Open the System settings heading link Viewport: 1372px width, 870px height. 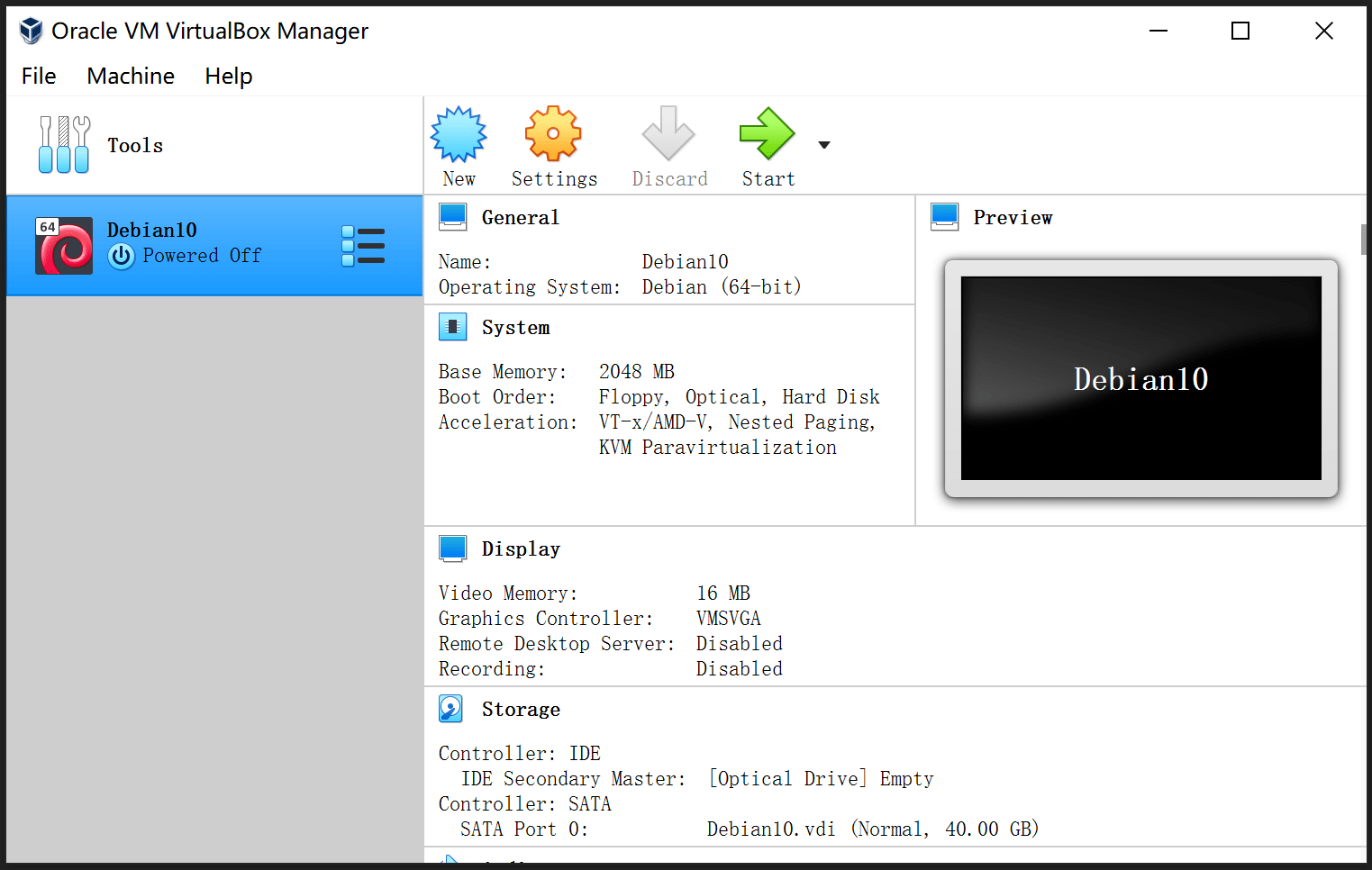pyautogui.click(x=515, y=328)
